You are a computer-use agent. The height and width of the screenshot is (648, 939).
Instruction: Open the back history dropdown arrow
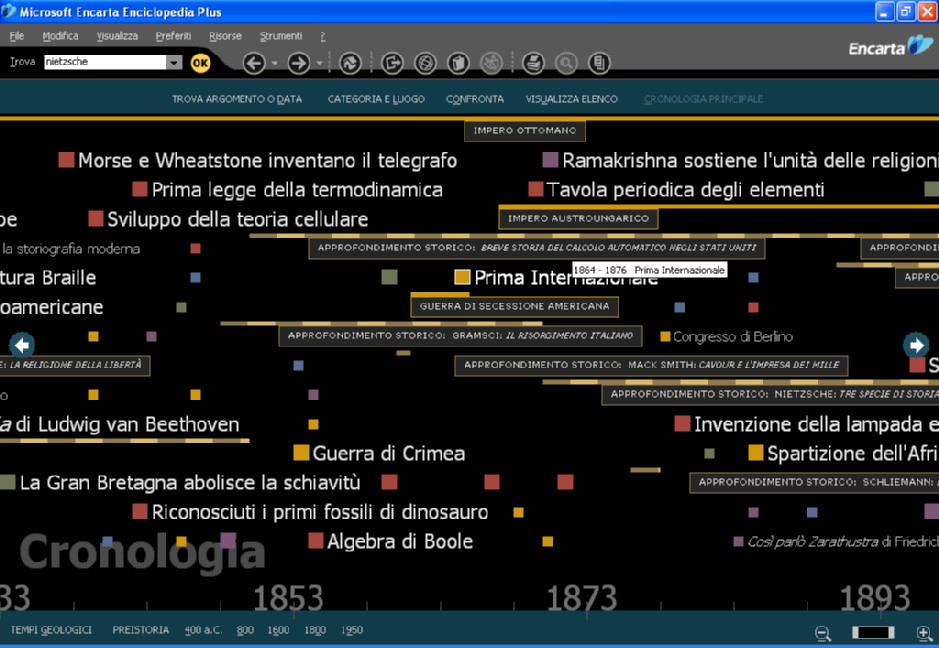pos(274,63)
